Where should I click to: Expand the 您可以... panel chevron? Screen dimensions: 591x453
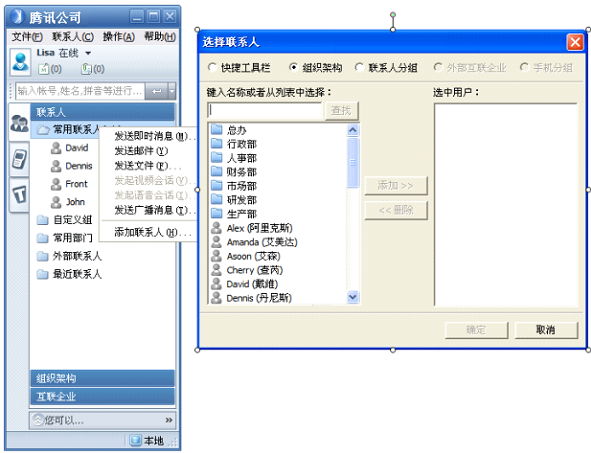click(169, 420)
